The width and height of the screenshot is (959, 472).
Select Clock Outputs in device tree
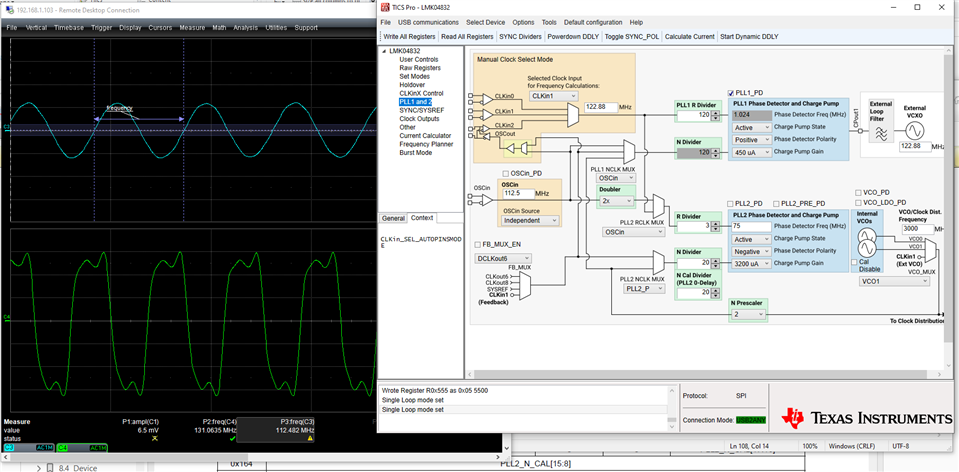tap(419, 119)
